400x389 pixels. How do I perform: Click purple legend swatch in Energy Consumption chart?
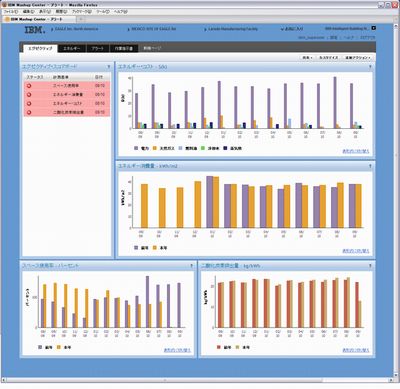136,248
